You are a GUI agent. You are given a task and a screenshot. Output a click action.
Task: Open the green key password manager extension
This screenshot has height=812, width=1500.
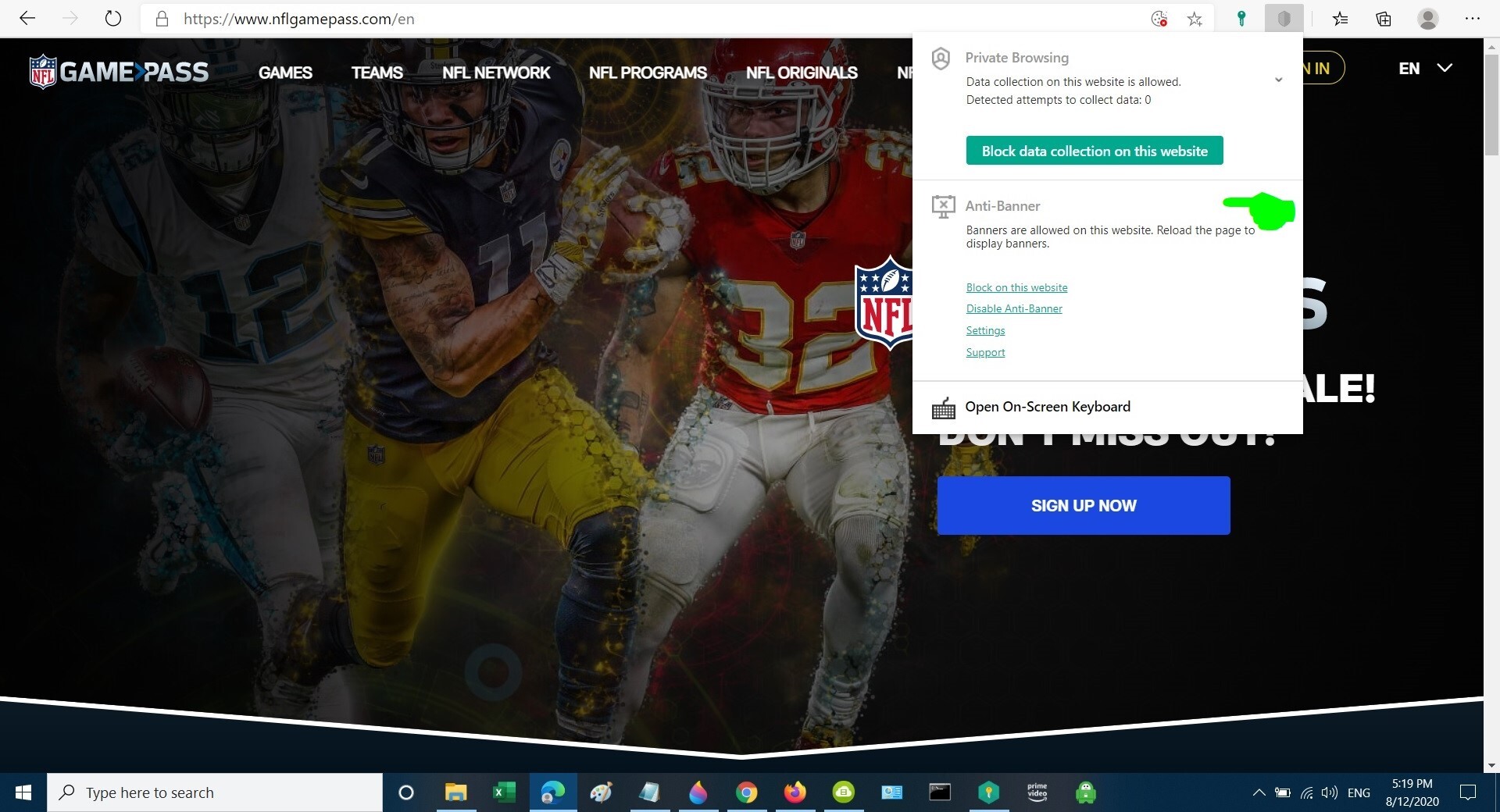1241,19
